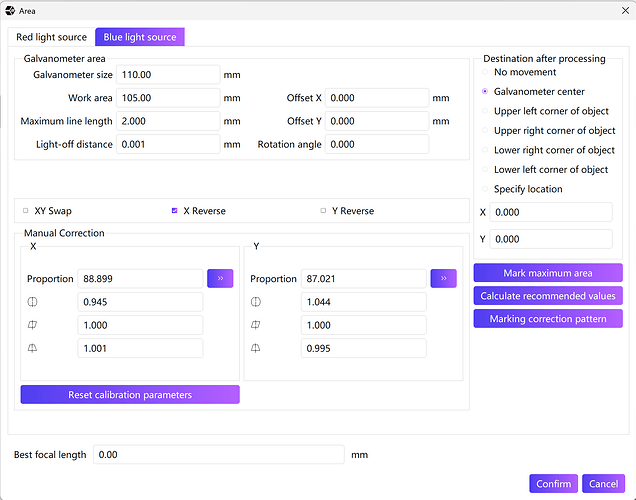Click the Y Proportion field 87.021
The image size is (636, 500).
(364, 279)
